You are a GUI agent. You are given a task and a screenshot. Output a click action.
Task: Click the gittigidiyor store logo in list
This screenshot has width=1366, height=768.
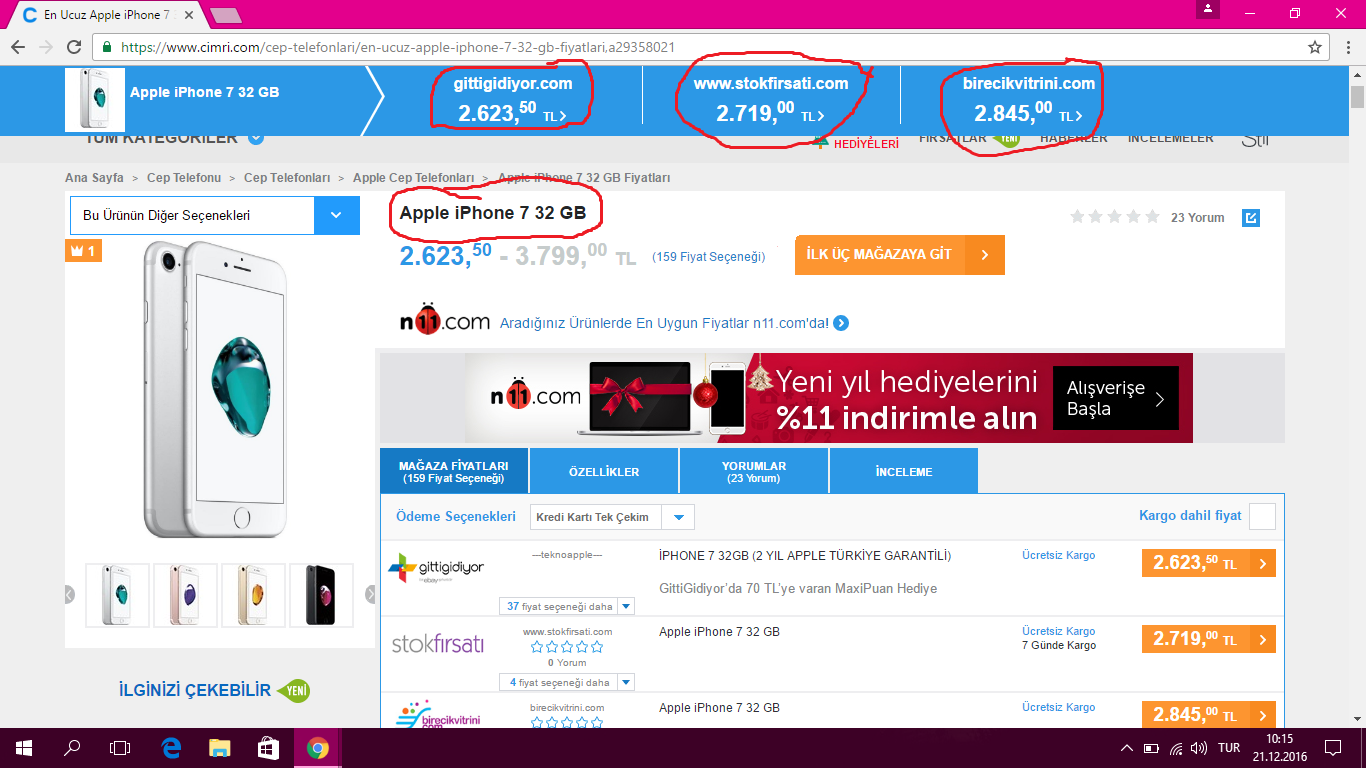(436, 568)
